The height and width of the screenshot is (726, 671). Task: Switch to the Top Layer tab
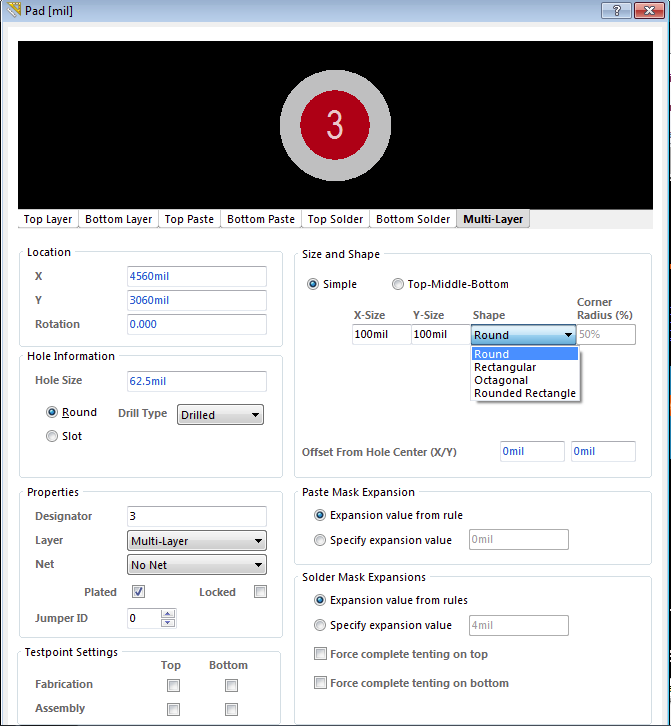(48, 219)
